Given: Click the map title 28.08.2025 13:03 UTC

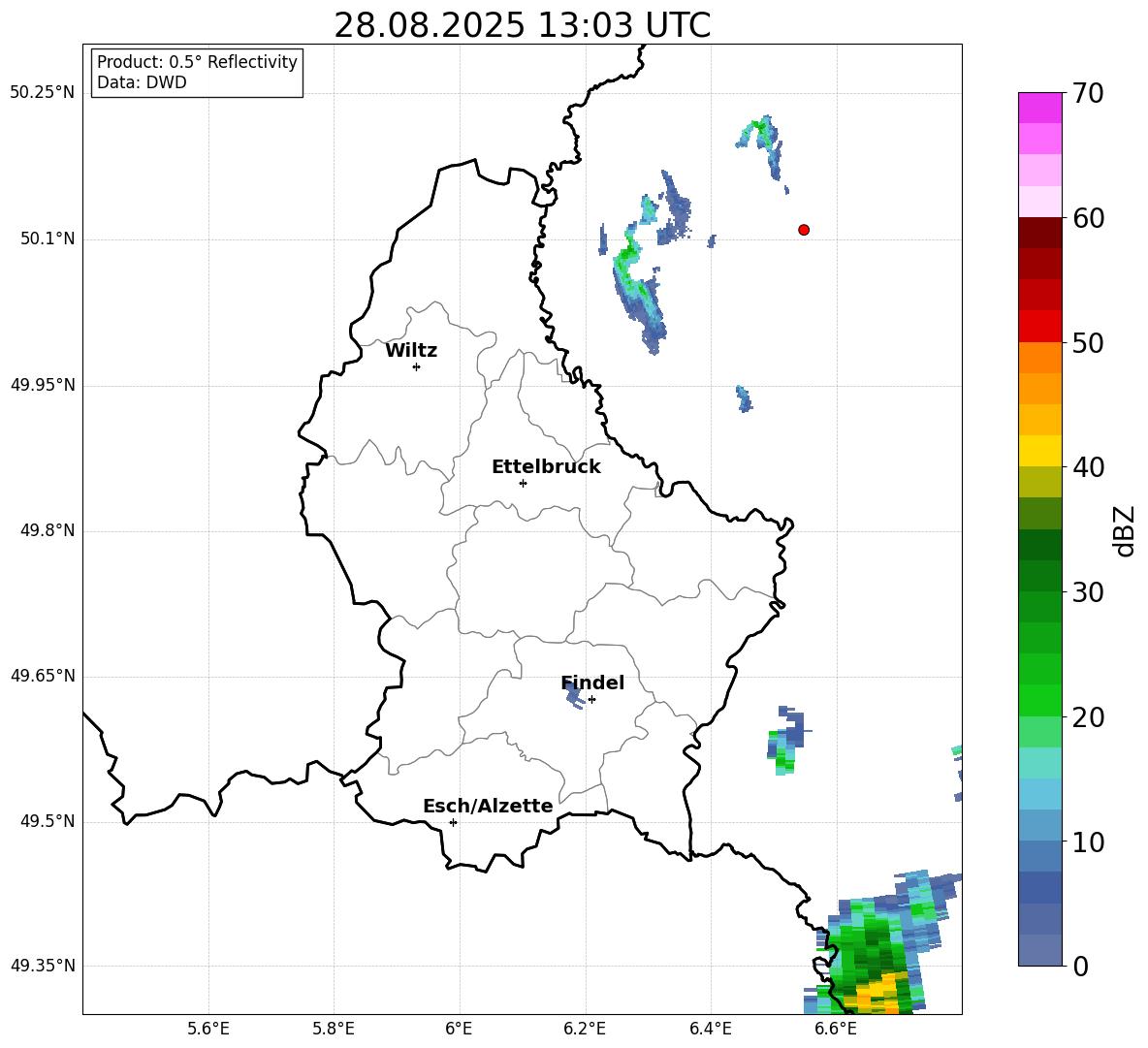Looking at the screenshot, I should click(x=522, y=25).
